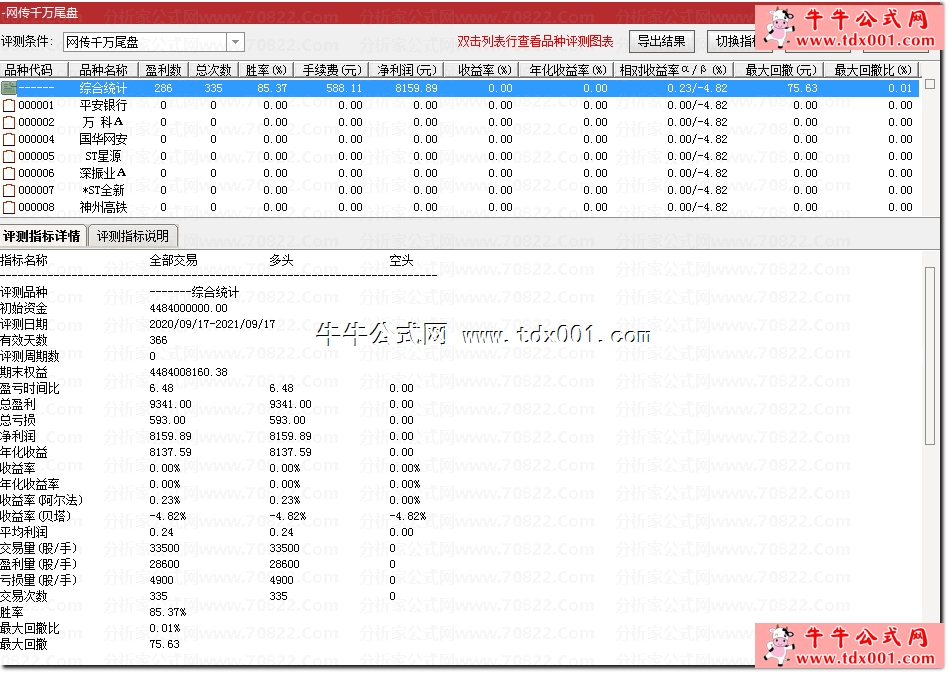The width and height of the screenshot is (949, 673).
Task: Switch to the 评测指标说明 tab
Action: [133, 236]
